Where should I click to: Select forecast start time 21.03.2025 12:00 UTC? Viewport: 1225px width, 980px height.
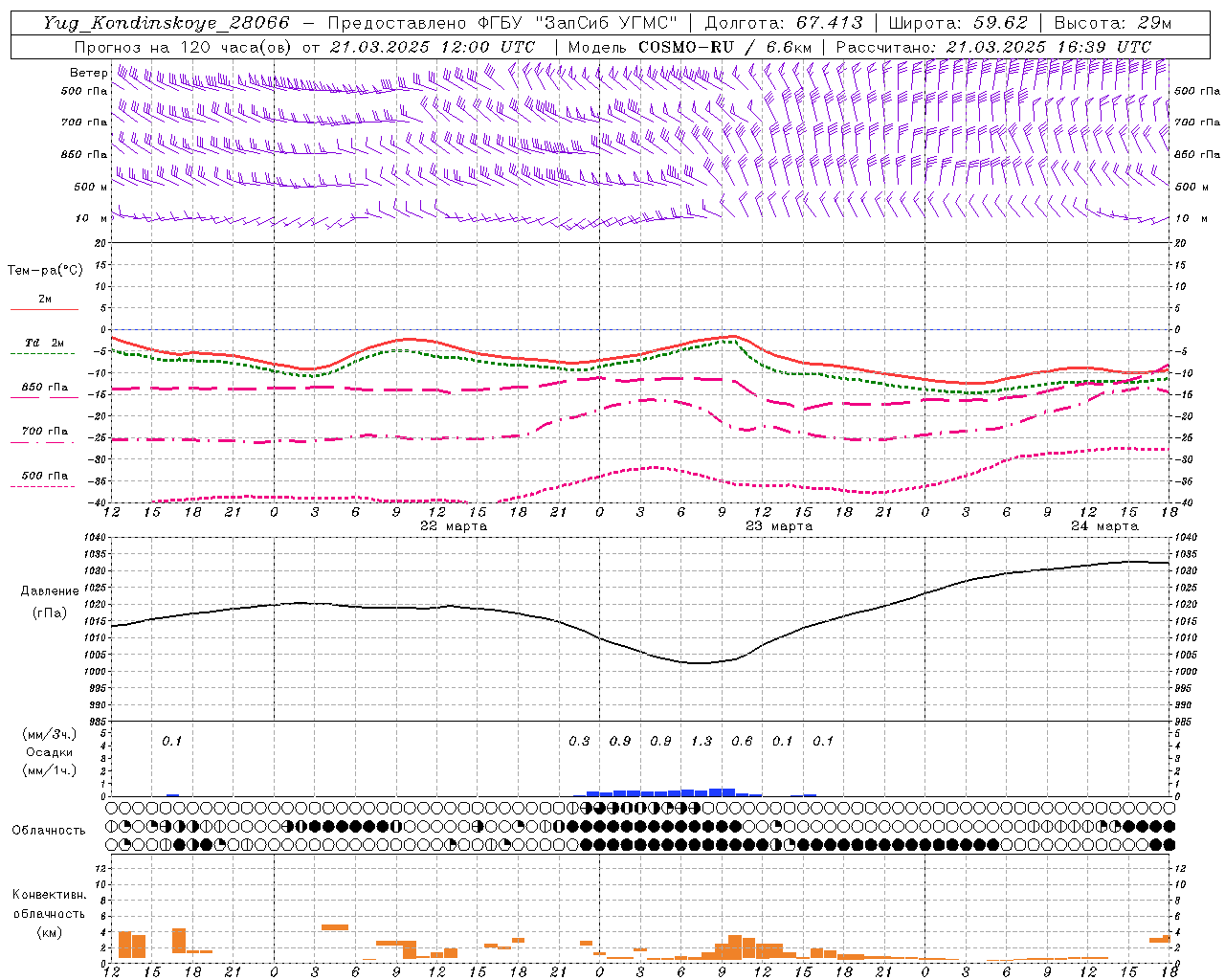tap(433, 47)
